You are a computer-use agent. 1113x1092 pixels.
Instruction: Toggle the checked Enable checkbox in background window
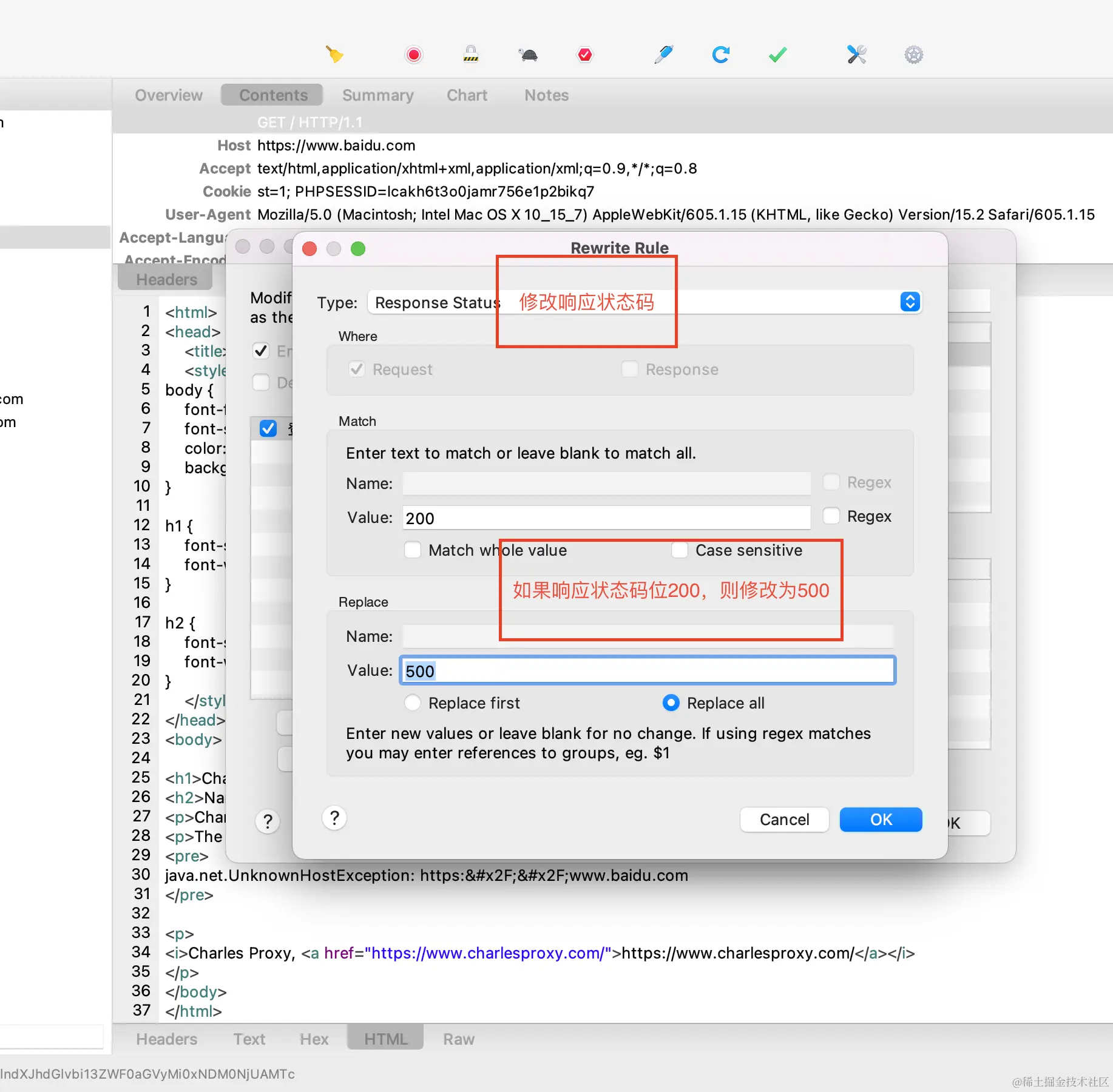(261, 351)
